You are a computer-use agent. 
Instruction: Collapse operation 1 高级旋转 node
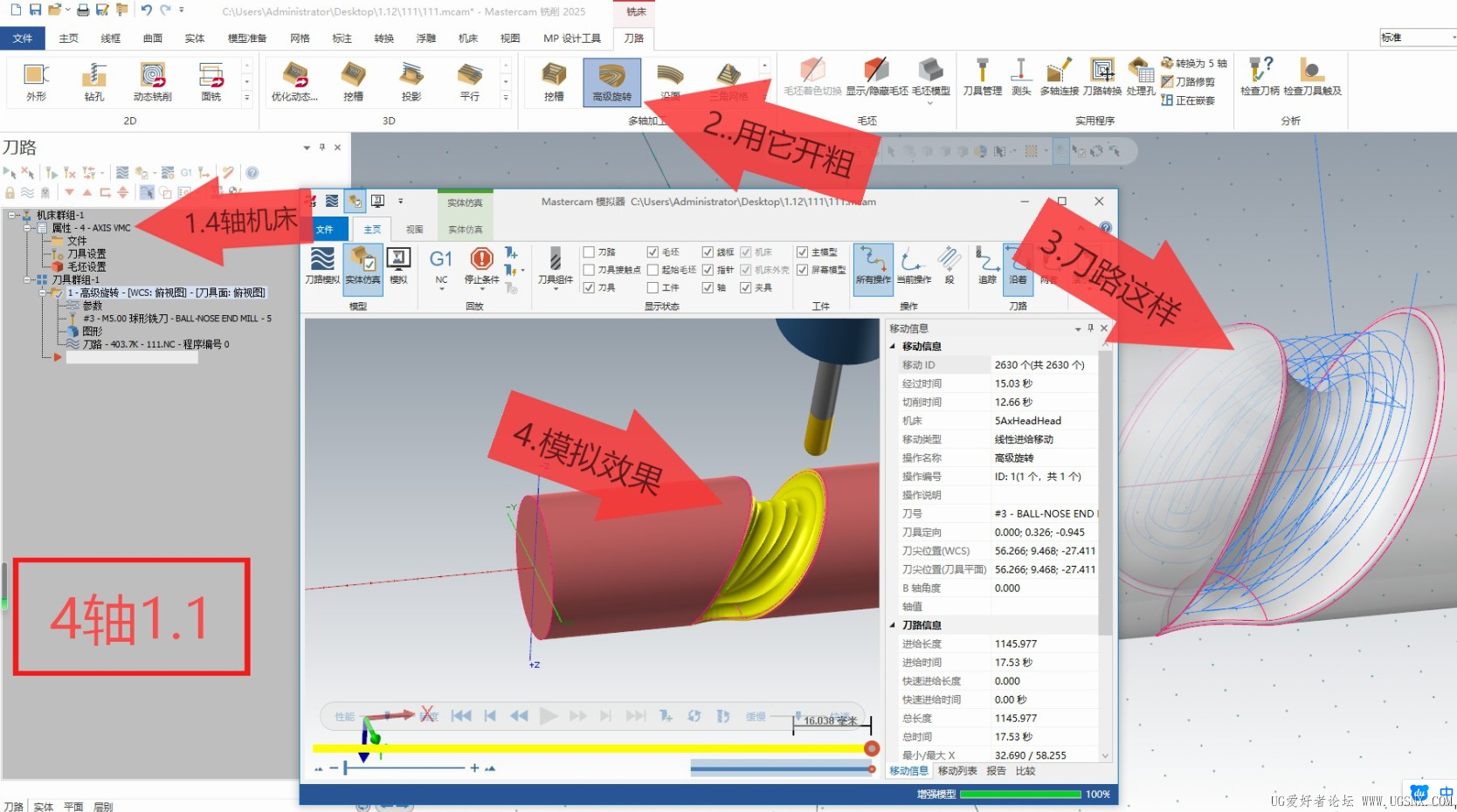[44, 292]
